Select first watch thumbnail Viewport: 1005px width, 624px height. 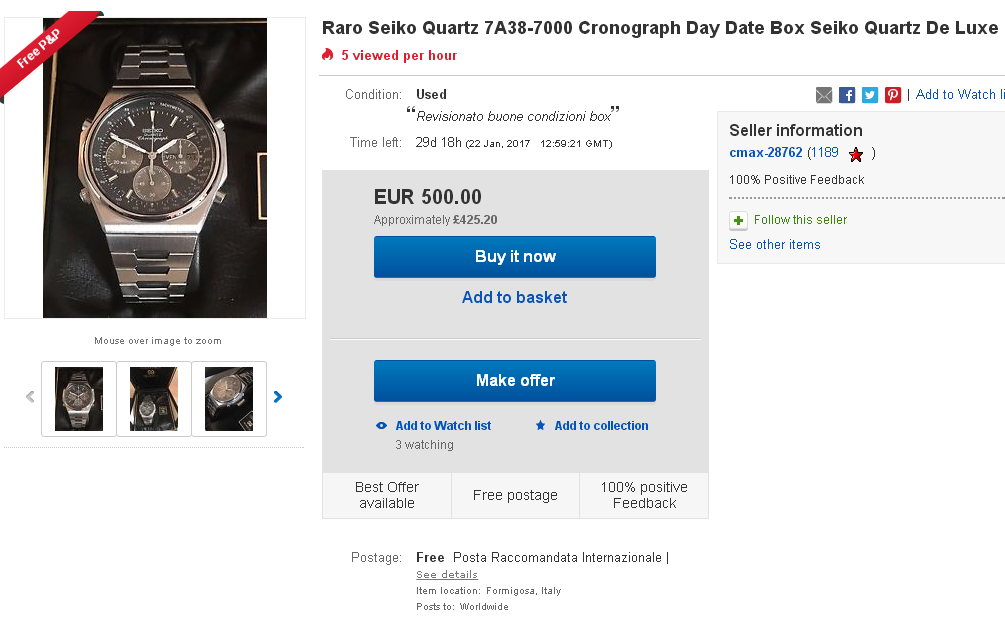(x=79, y=399)
